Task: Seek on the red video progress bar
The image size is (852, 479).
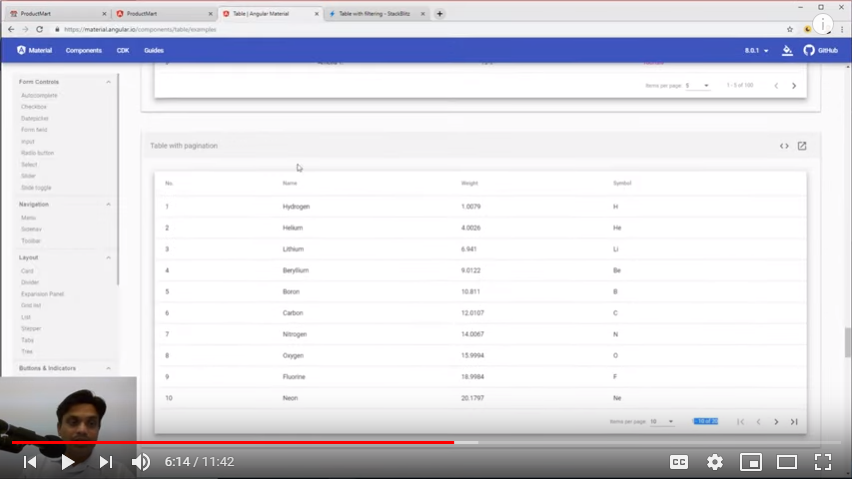Action: pos(300,442)
